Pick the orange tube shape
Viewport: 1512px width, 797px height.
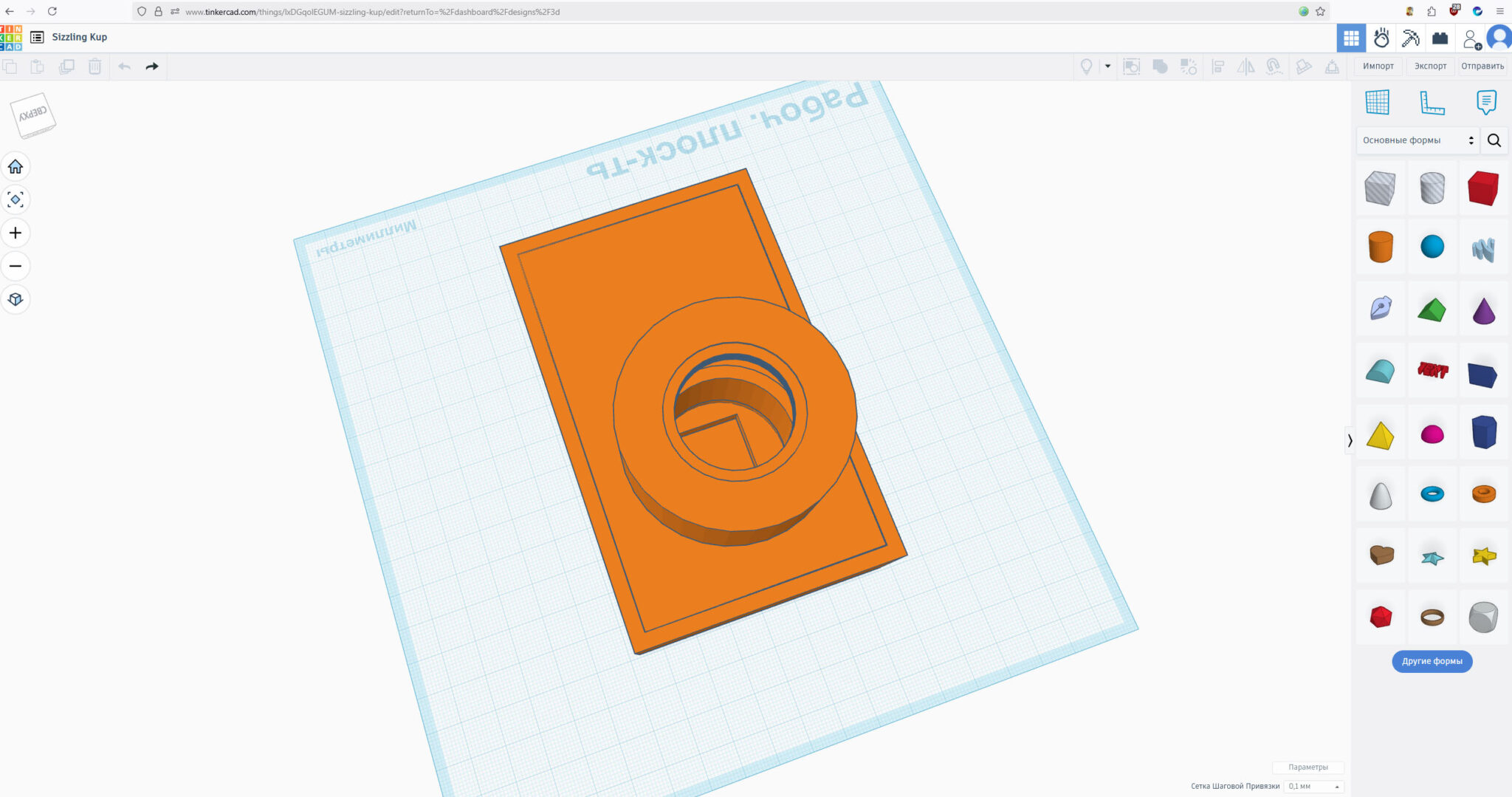(x=1483, y=493)
